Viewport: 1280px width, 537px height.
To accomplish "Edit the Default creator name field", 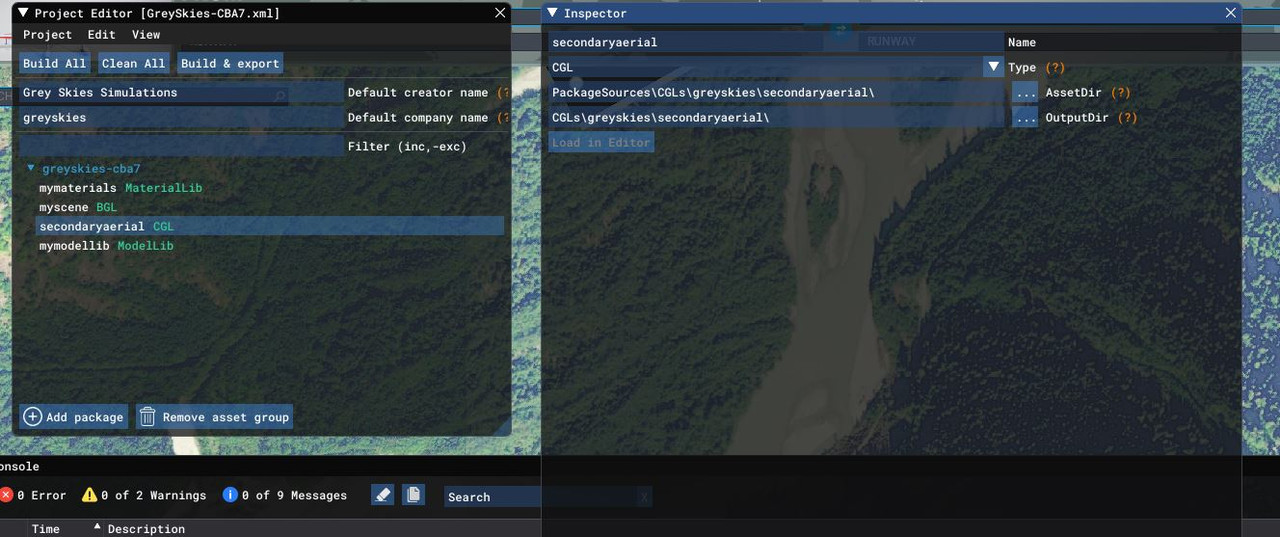I will tap(182, 92).
